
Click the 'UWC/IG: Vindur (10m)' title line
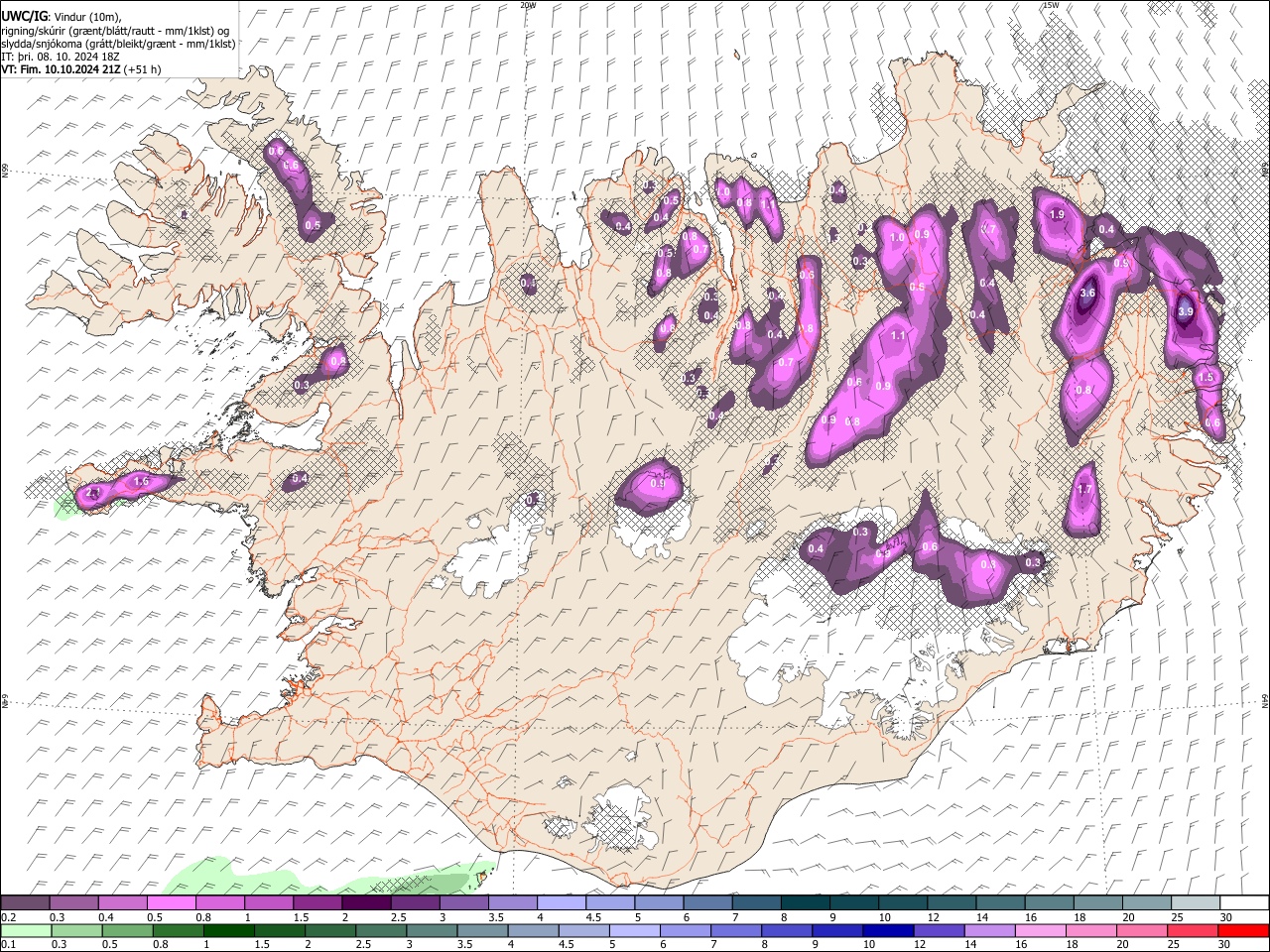coord(61,17)
